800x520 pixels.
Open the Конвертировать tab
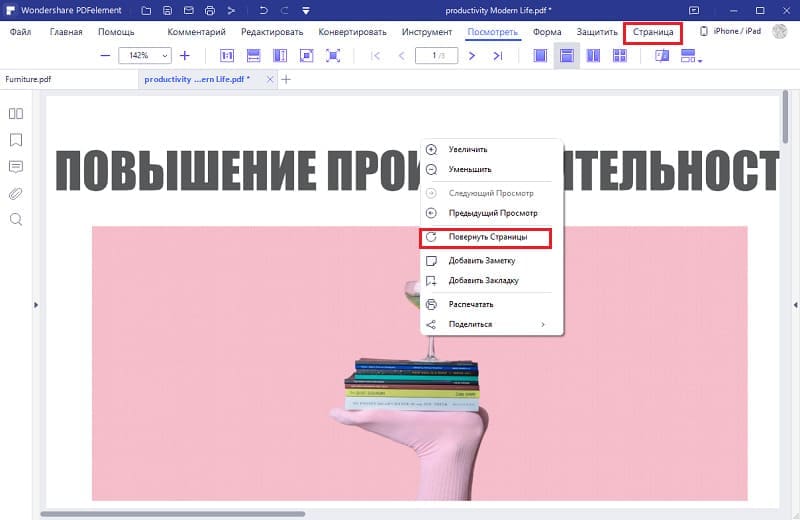[x=353, y=32]
